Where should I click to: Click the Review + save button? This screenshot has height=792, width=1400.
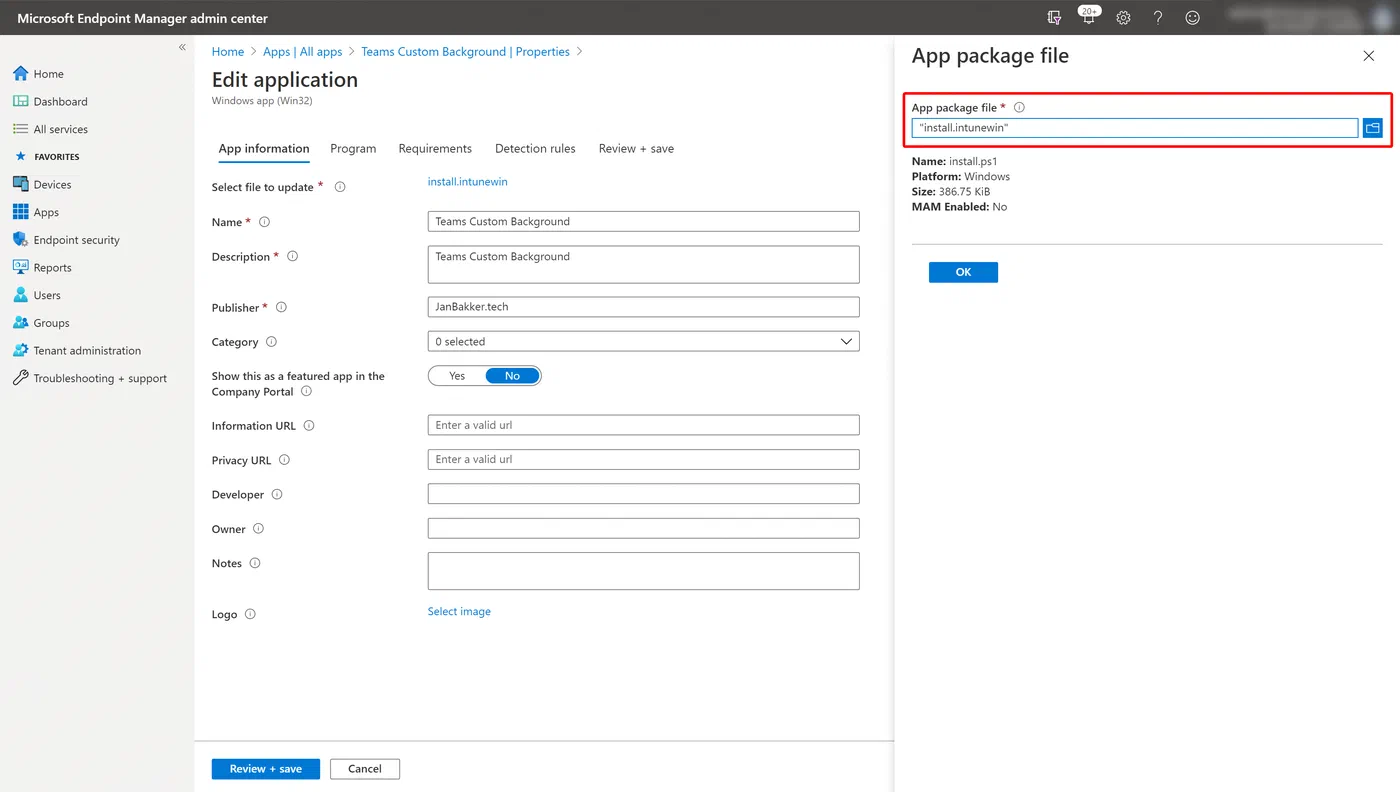click(x=265, y=769)
